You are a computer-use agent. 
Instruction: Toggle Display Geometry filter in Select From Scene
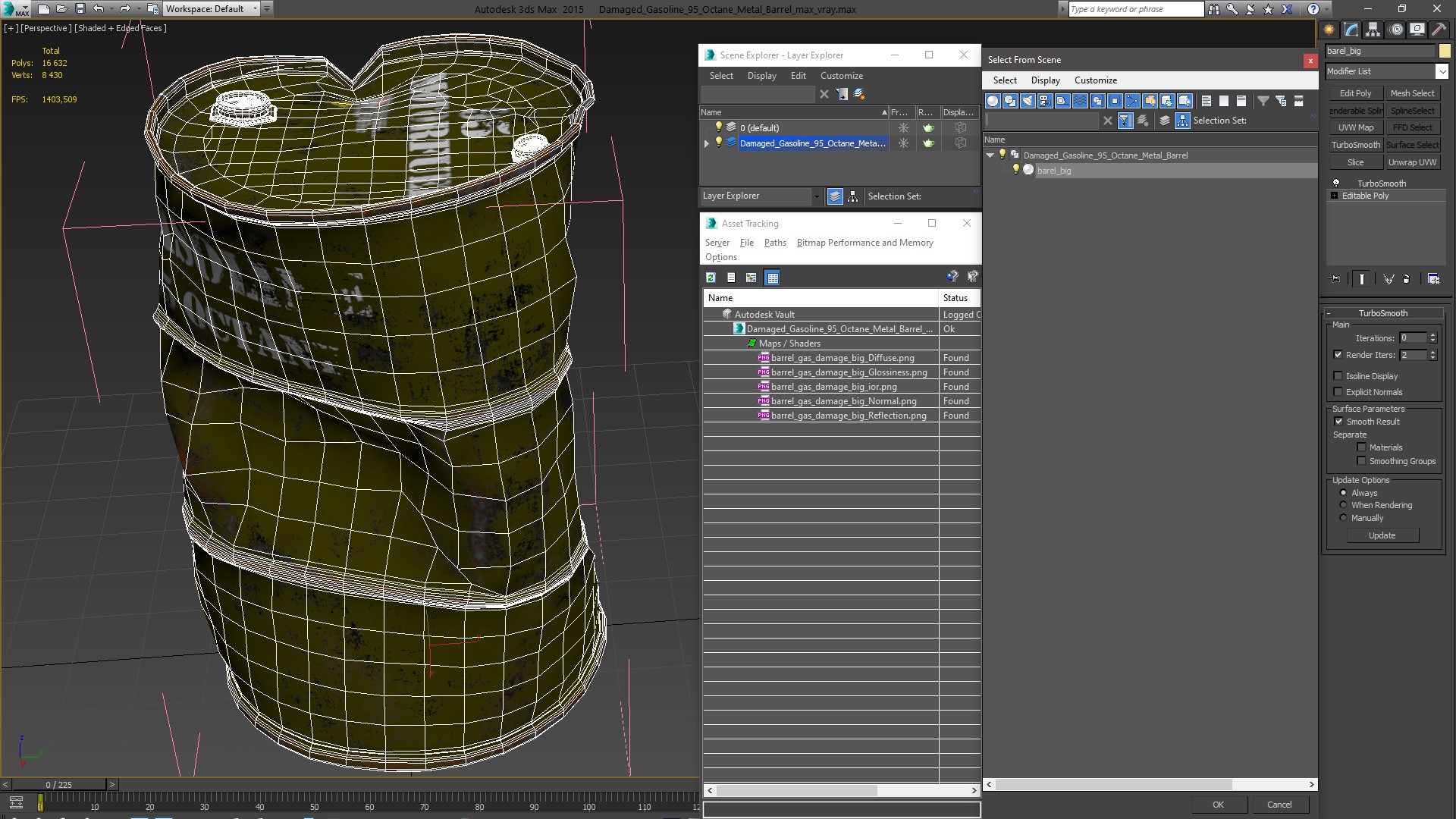pyautogui.click(x=993, y=101)
